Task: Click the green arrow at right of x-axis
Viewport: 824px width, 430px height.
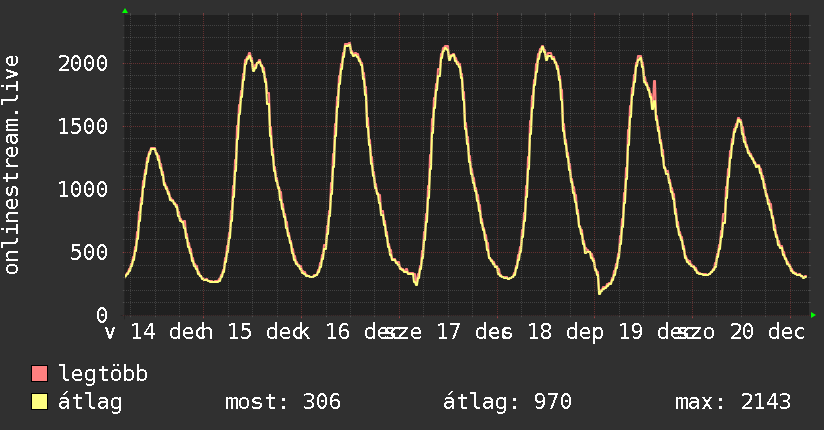Action: click(813, 315)
